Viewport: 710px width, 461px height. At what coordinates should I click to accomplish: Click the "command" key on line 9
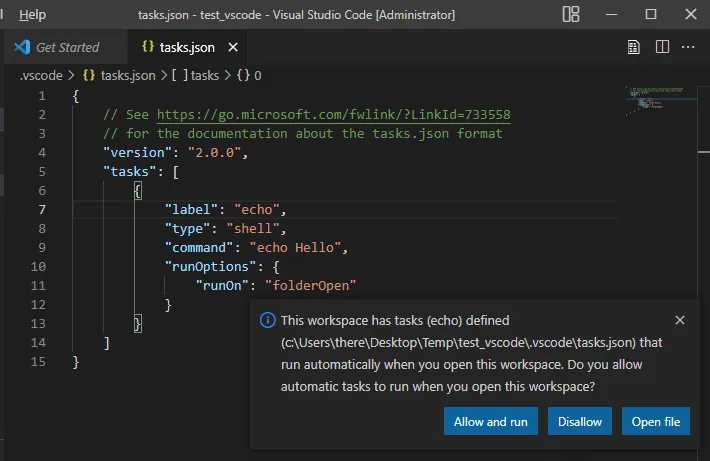tap(199, 248)
